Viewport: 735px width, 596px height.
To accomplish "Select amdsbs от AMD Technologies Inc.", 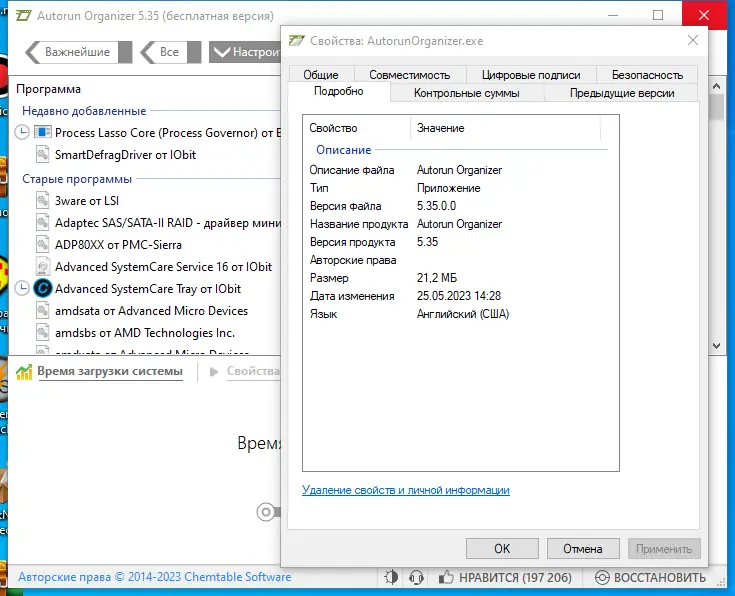I will 145,333.
